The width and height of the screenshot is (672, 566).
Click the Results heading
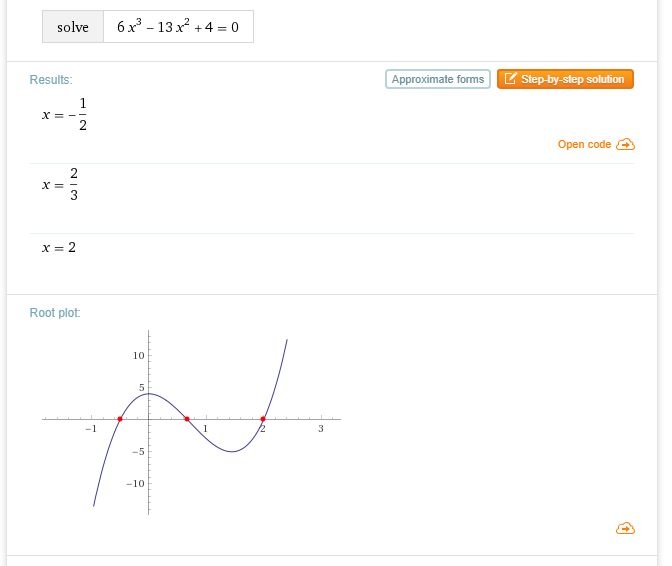[x=51, y=80]
